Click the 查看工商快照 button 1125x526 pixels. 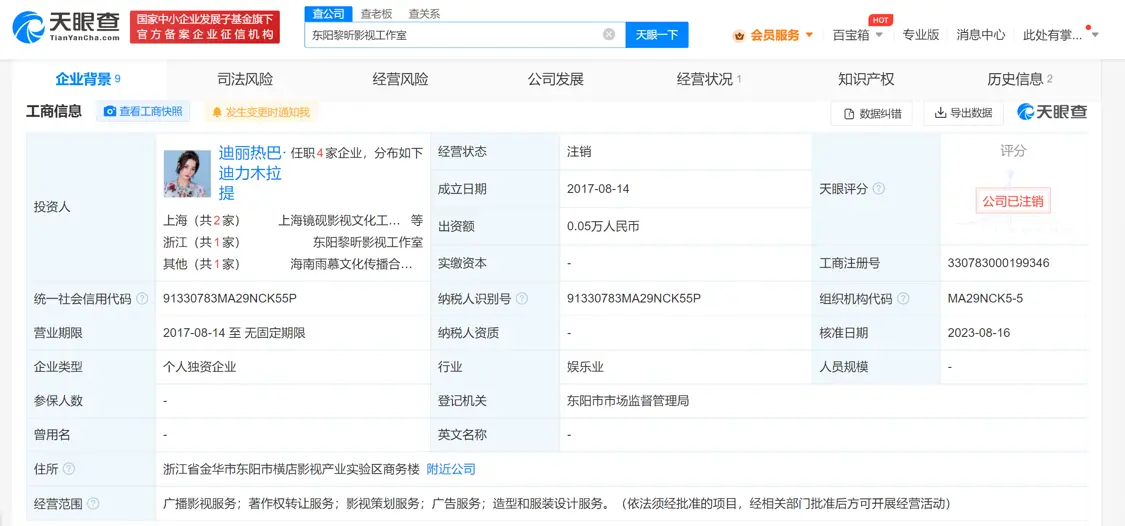click(x=143, y=111)
